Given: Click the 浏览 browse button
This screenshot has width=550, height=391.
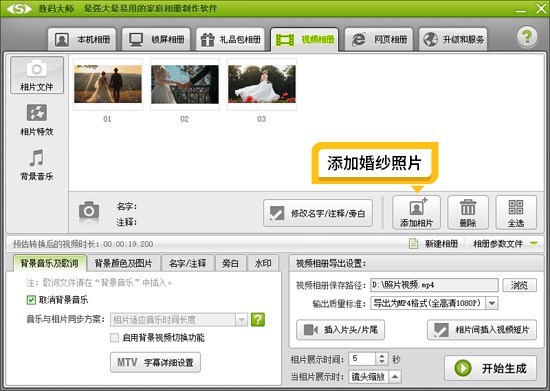Looking at the screenshot, I should point(519,285).
